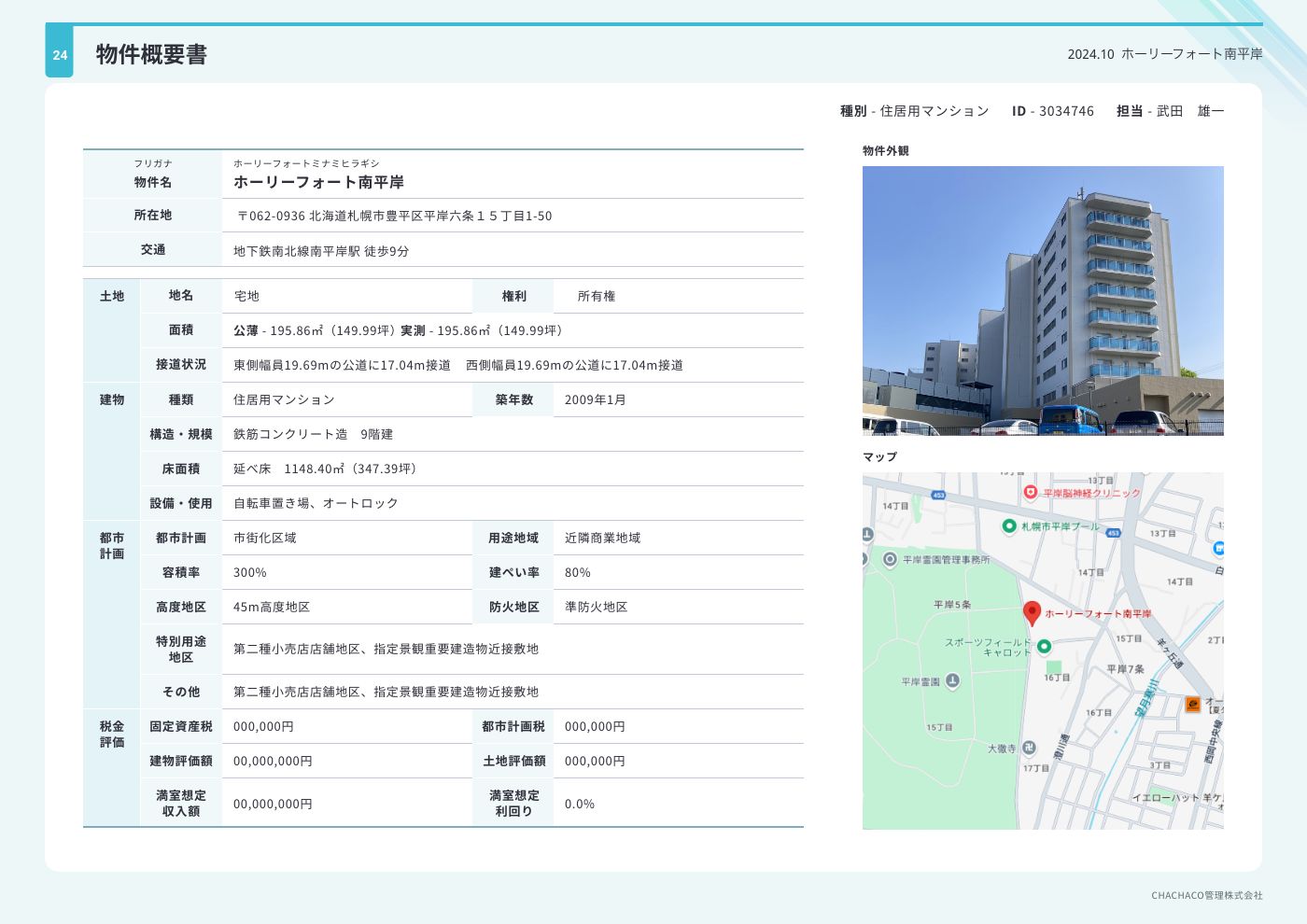Screen dimensions: 1307x924
Task: Click the building exterior photo
Action: (x=1043, y=301)
